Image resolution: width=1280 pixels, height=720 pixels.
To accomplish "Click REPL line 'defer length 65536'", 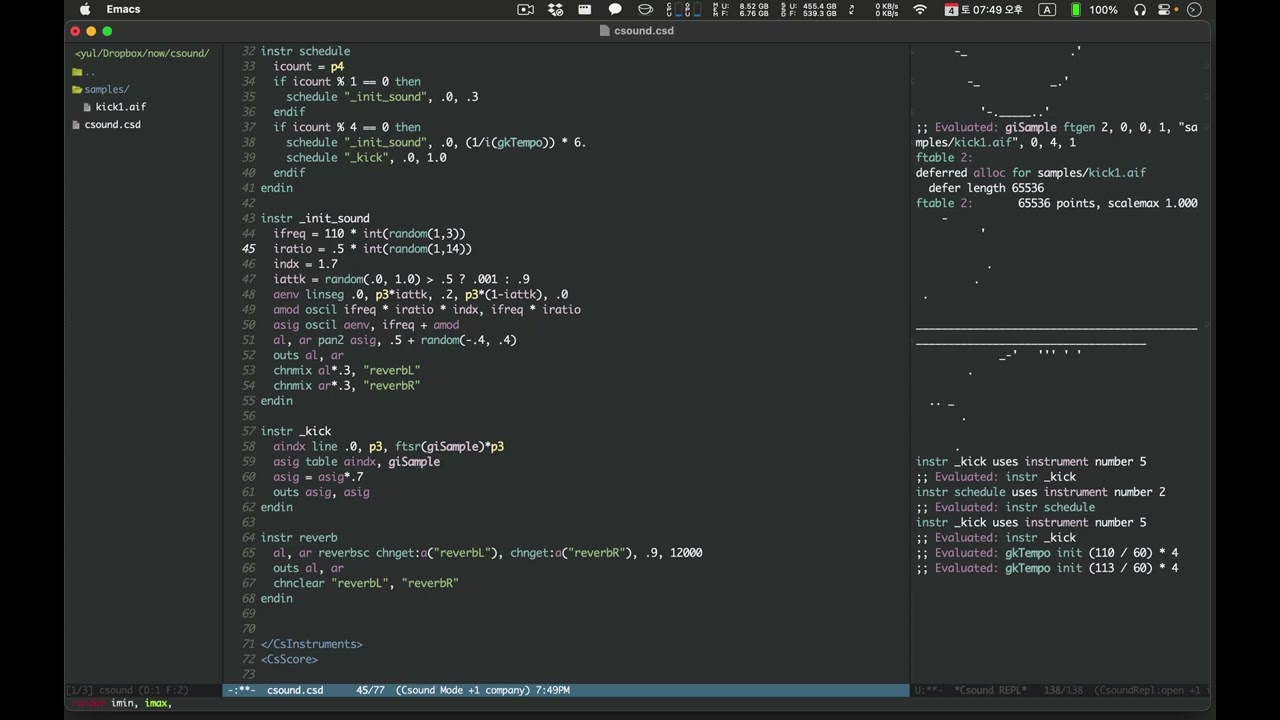I will pos(986,188).
